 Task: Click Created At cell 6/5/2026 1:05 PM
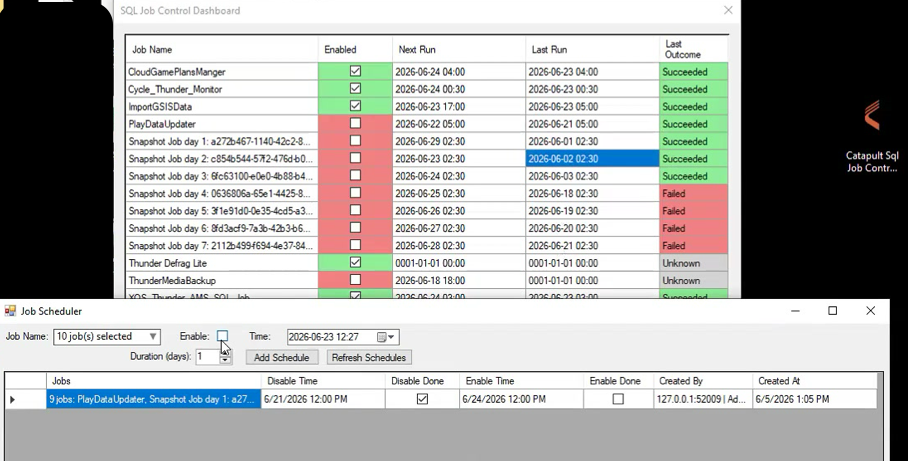[815, 399]
